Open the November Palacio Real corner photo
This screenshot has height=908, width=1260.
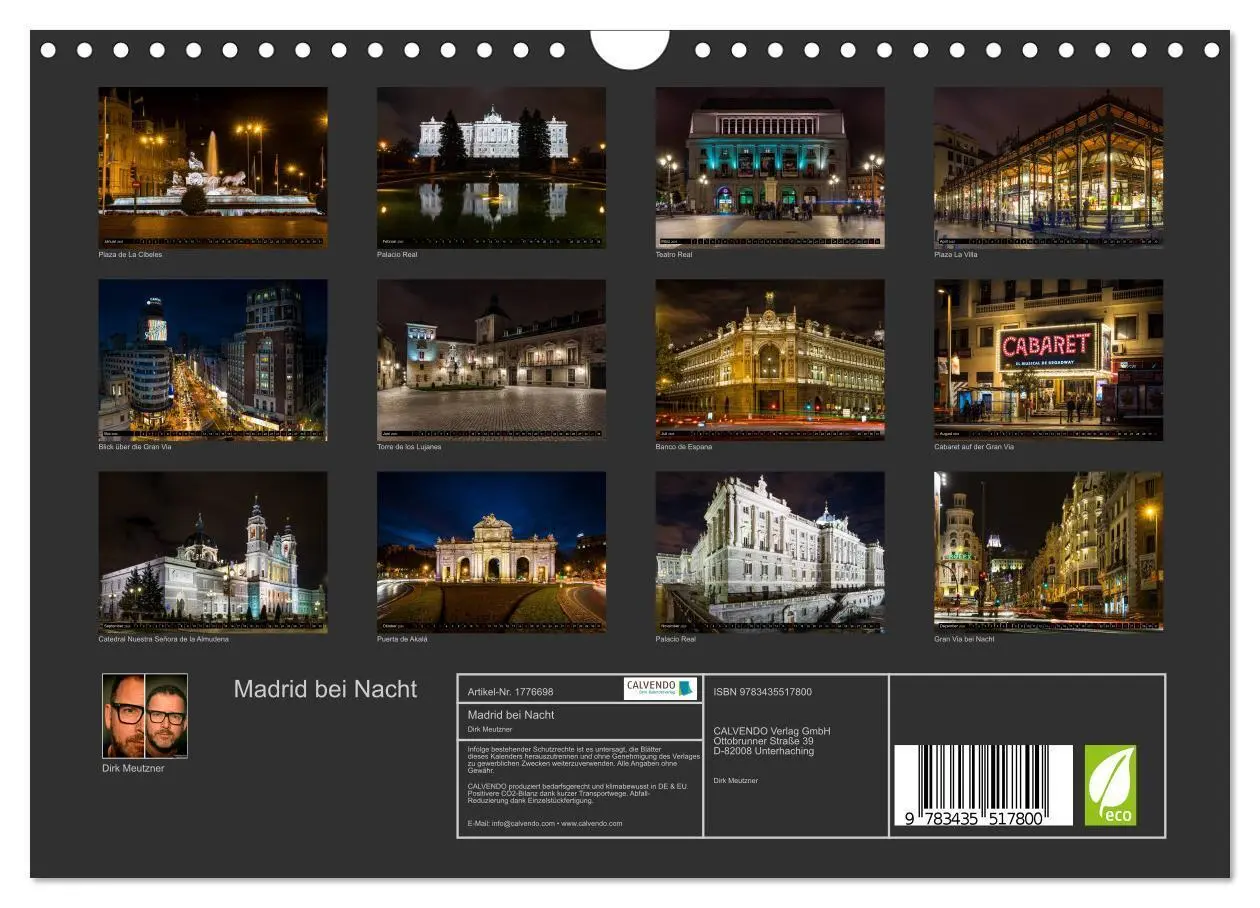[770, 552]
